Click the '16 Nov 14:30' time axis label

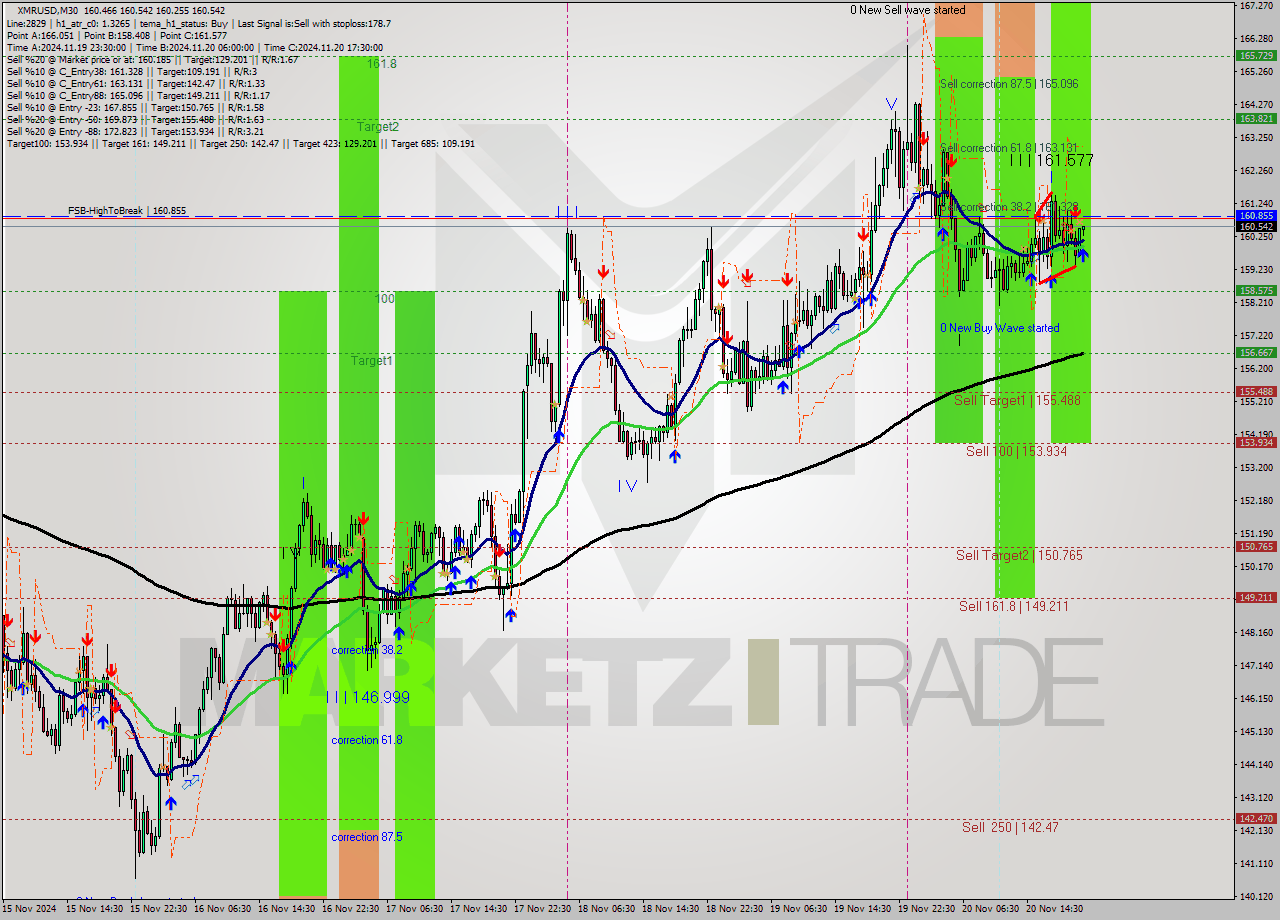point(286,909)
